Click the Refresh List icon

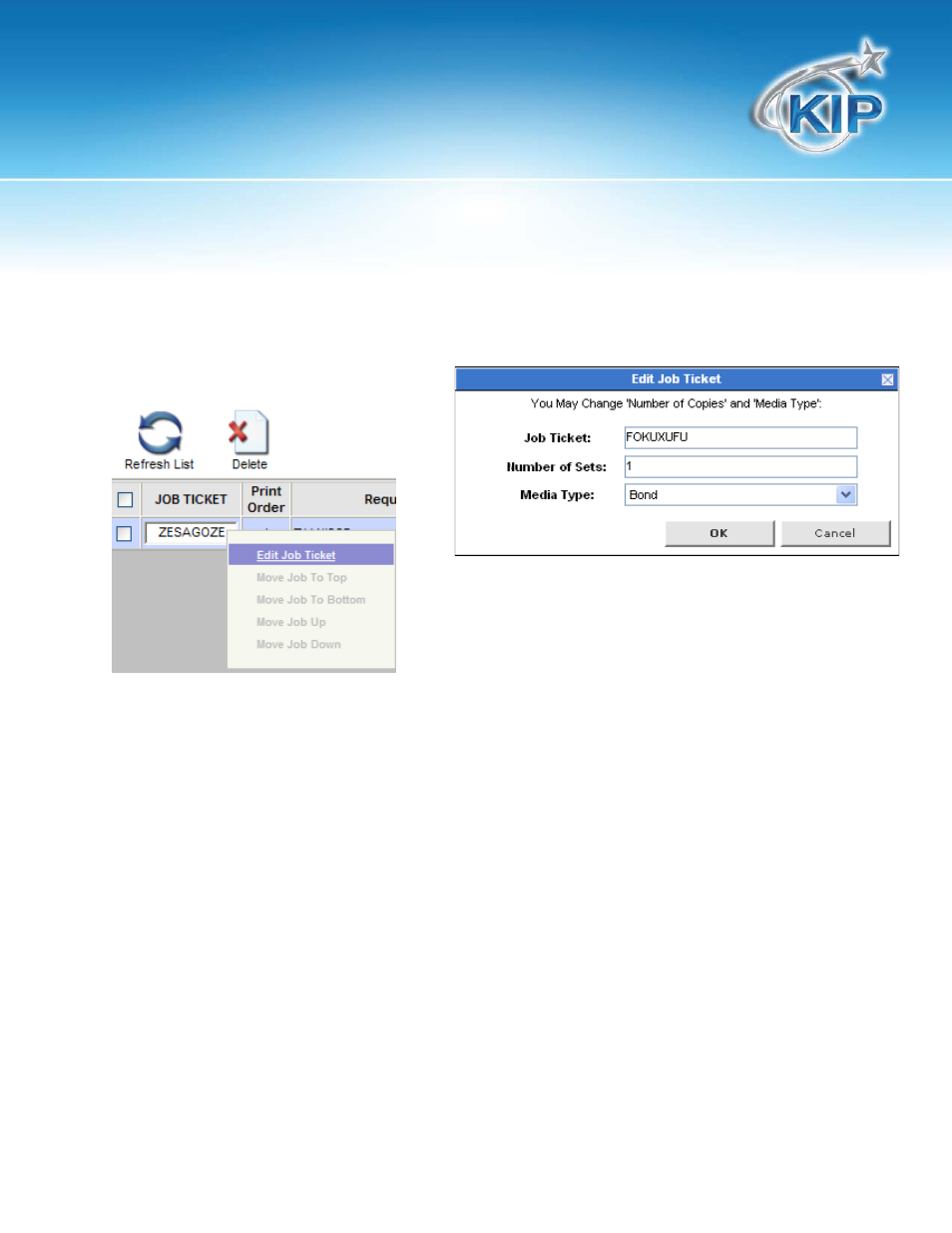(x=160, y=433)
